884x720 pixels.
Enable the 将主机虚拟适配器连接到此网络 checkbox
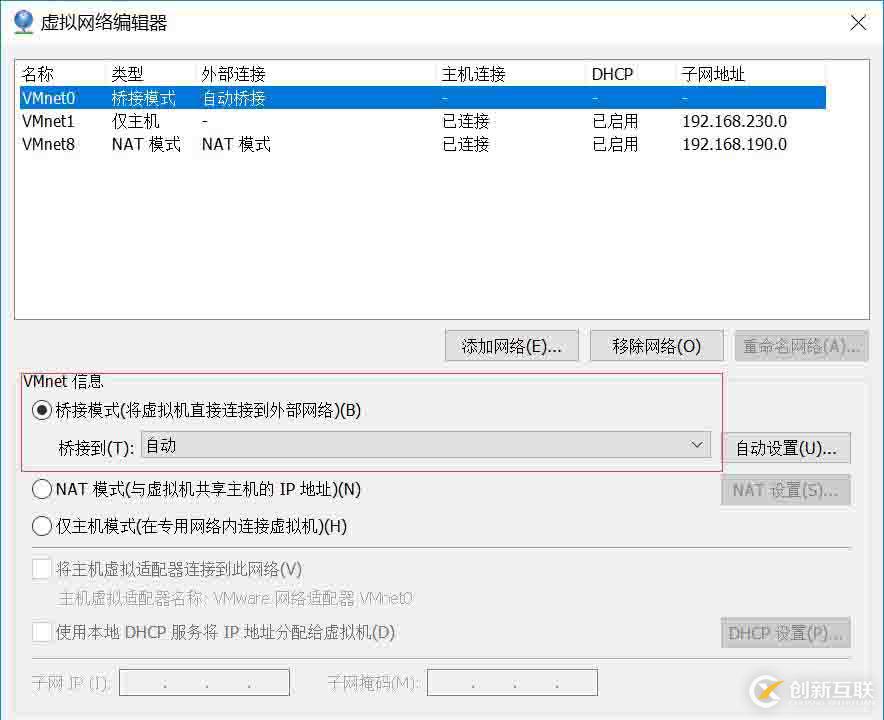pos(41,568)
